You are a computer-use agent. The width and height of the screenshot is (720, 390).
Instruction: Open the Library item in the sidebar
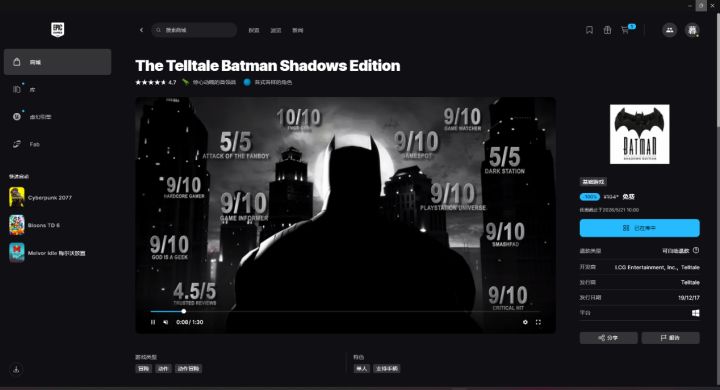[x=57, y=89]
